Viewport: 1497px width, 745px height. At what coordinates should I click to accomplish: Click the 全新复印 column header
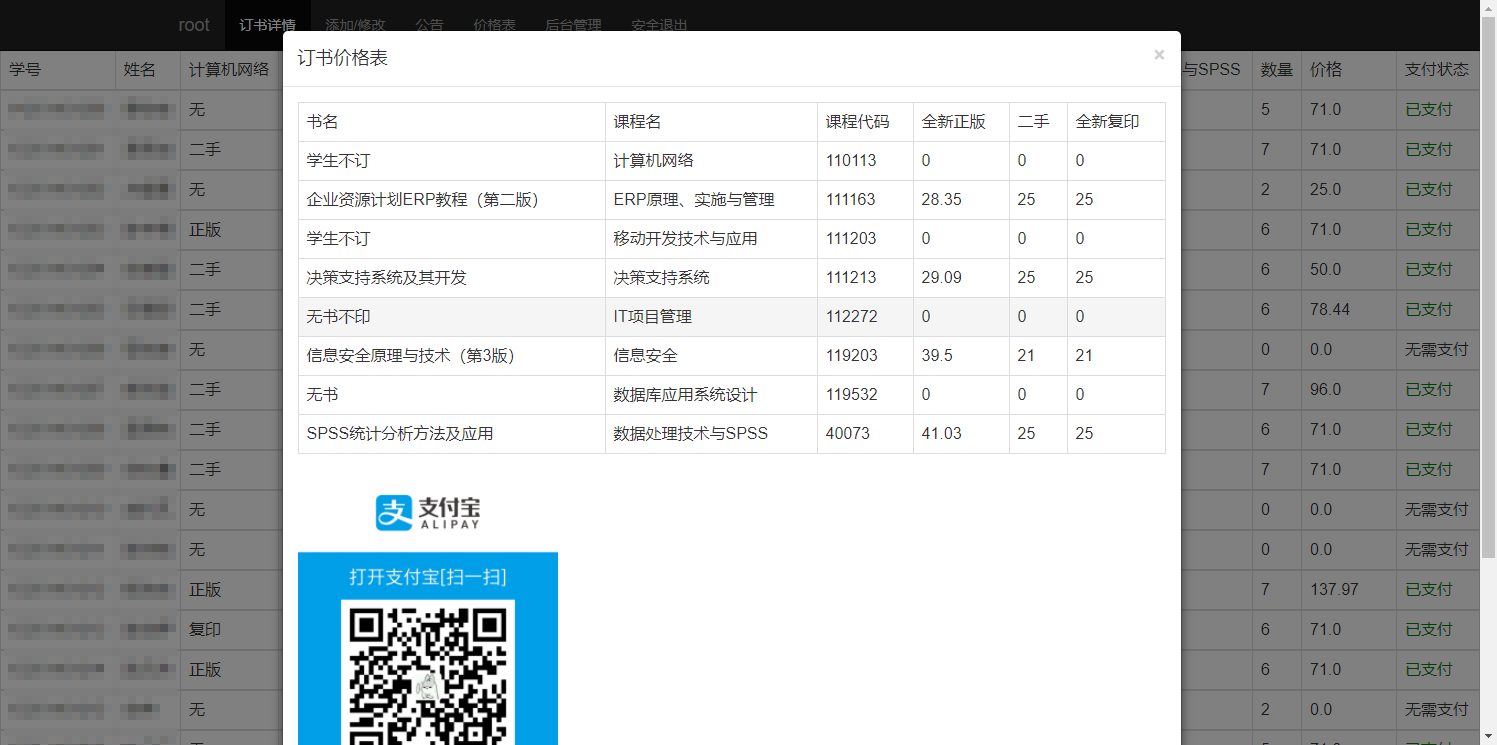[1107, 122]
